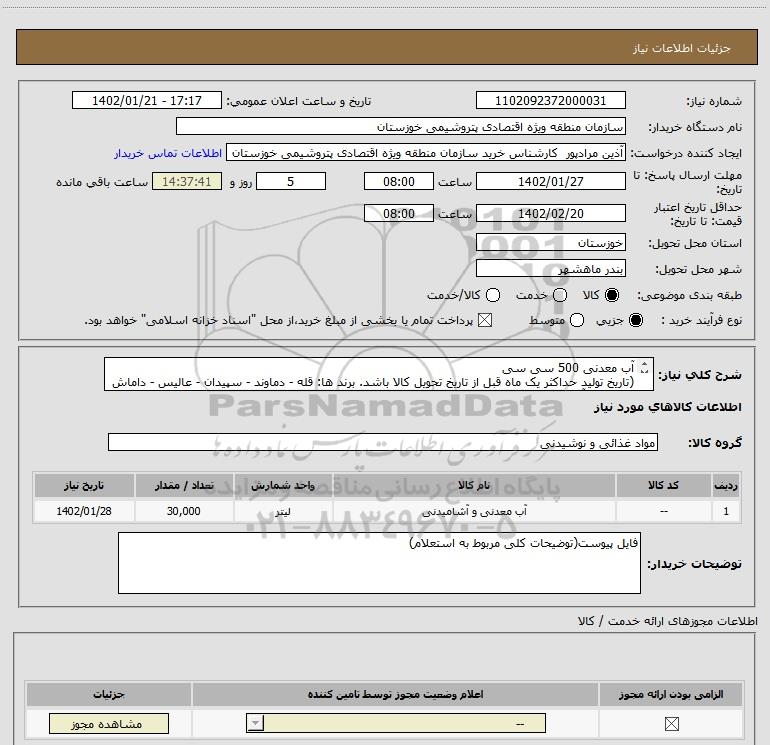Click the delivery city field بندر ماهشهر
This screenshot has height=745, width=770.
[550, 269]
